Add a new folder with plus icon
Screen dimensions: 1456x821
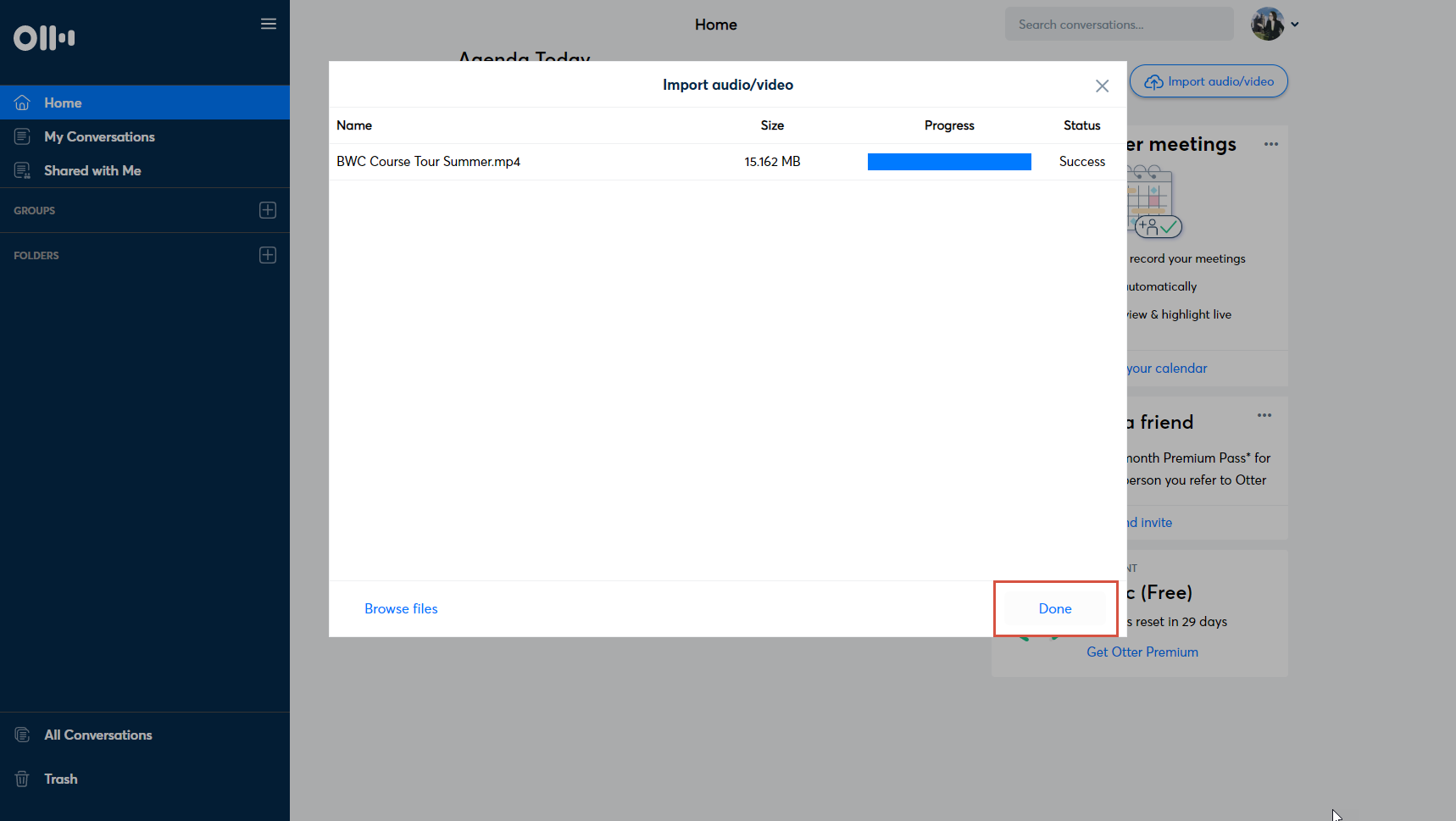(x=268, y=255)
